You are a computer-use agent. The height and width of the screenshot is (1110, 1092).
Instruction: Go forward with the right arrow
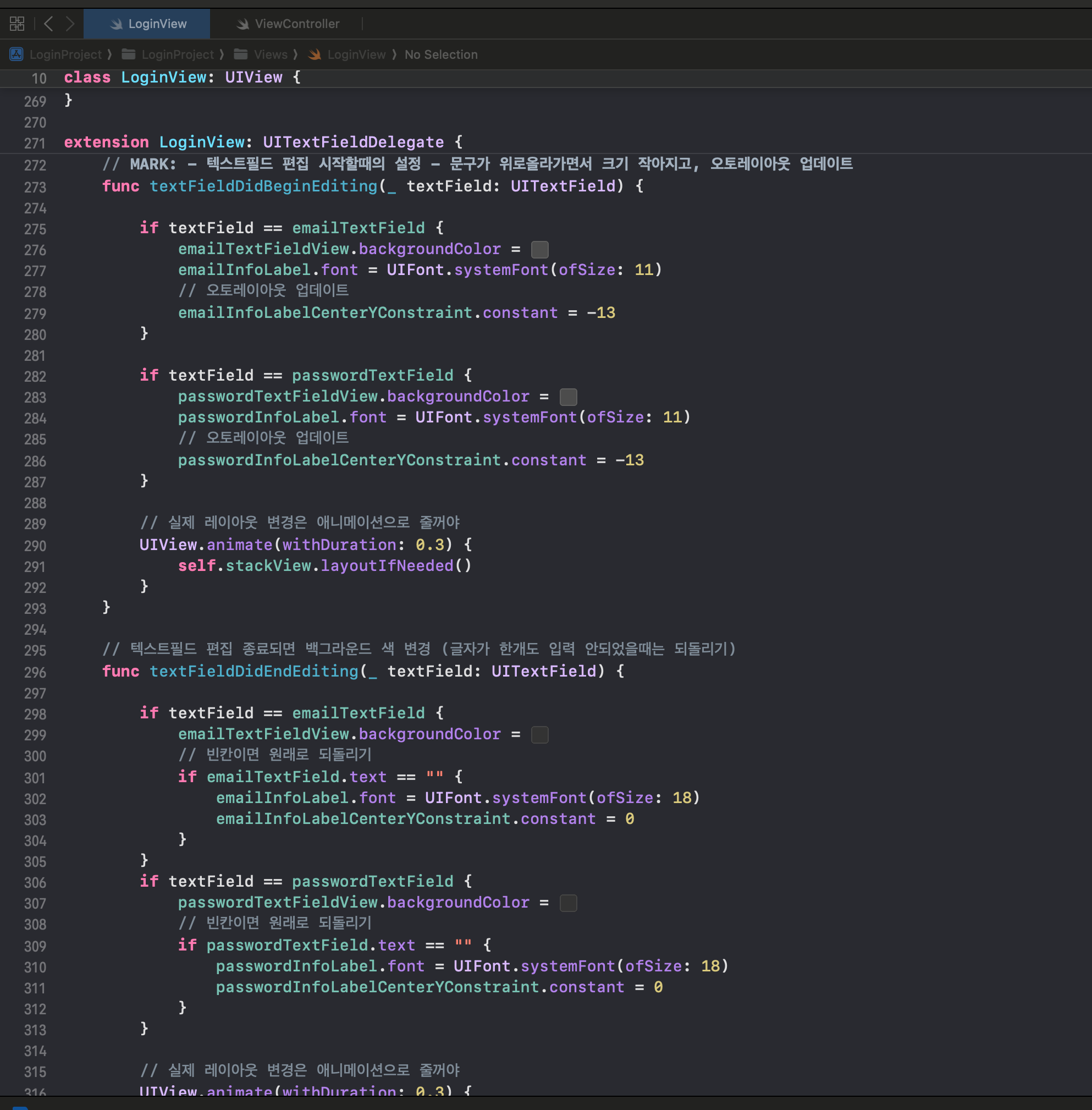(x=70, y=24)
